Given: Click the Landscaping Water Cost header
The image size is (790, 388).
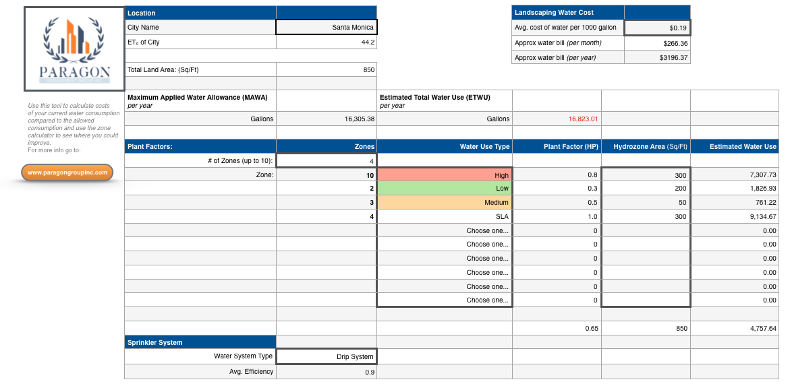Looking at the screenshot, I should tap(568, 13).
